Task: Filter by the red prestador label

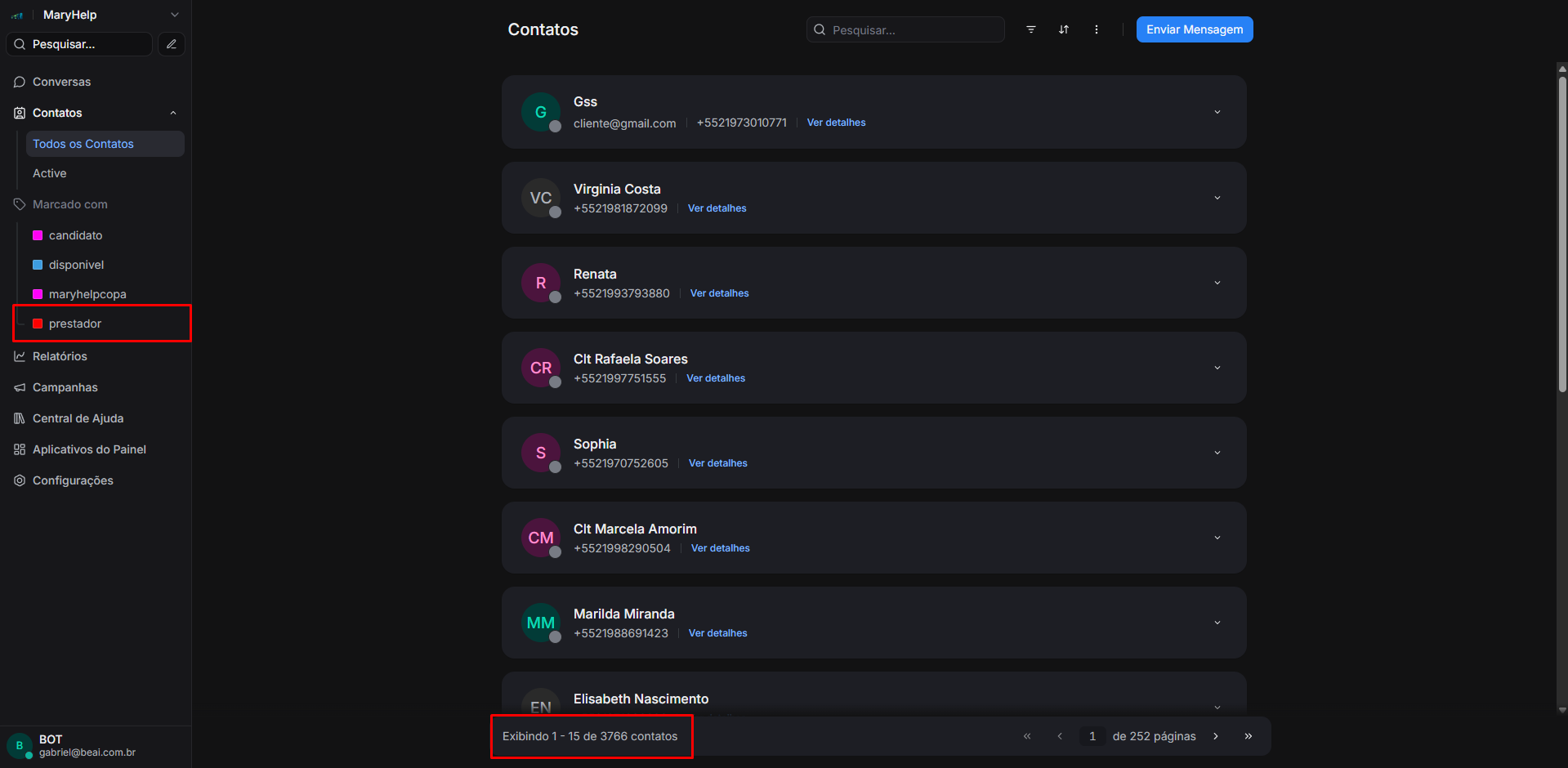Action: tap(74, 324)
